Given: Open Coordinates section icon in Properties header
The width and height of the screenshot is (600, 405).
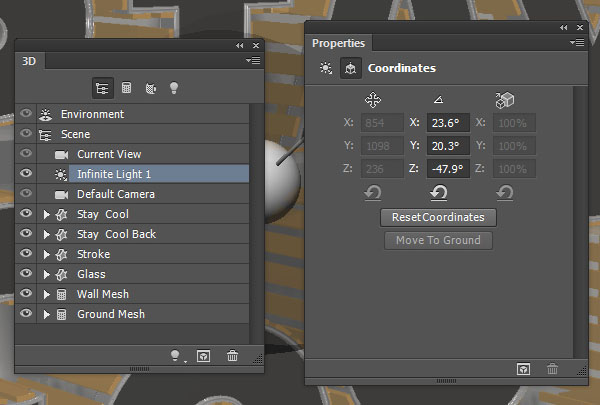Looking at the screenshot, I should (x=351, y=69).
